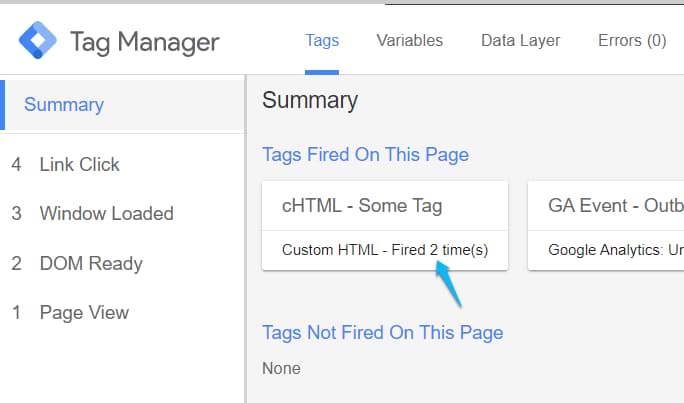
Task: Click the Tags Not Fired On This Page heading
Action: [382, 333]
